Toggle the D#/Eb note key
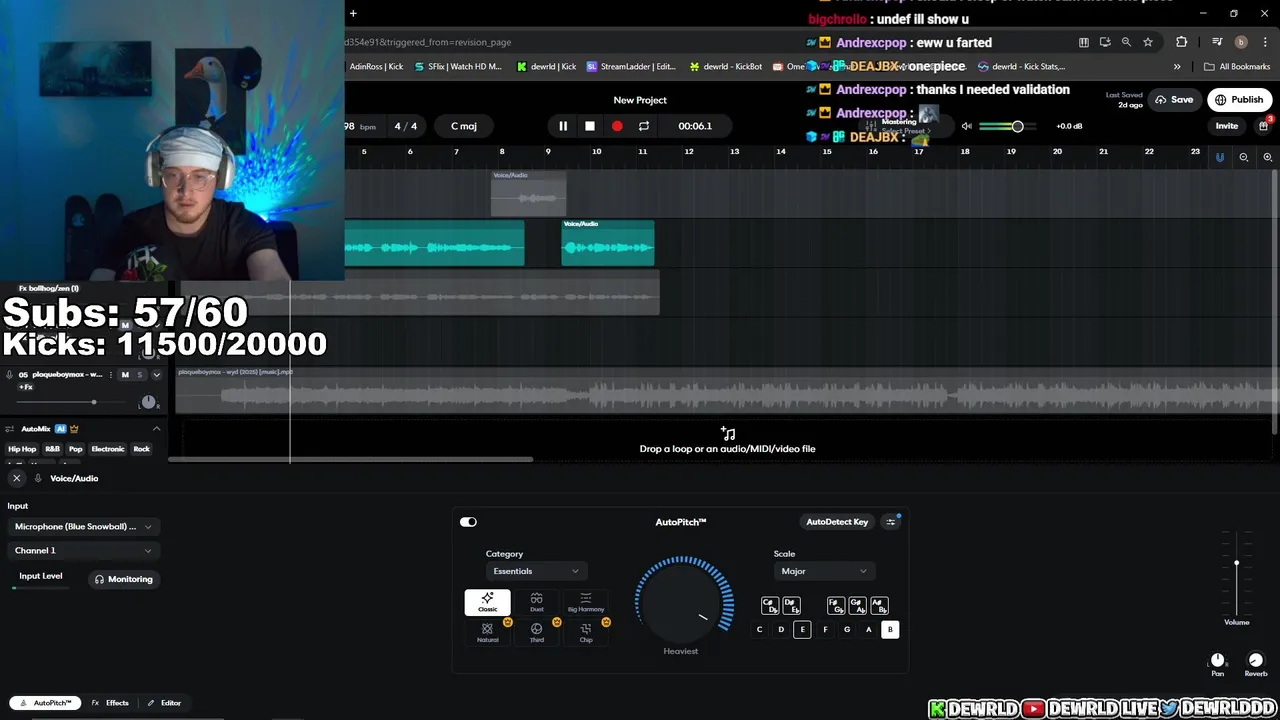Image resolution: width=1280 pixels, height=720 pixels. point(791,606)
